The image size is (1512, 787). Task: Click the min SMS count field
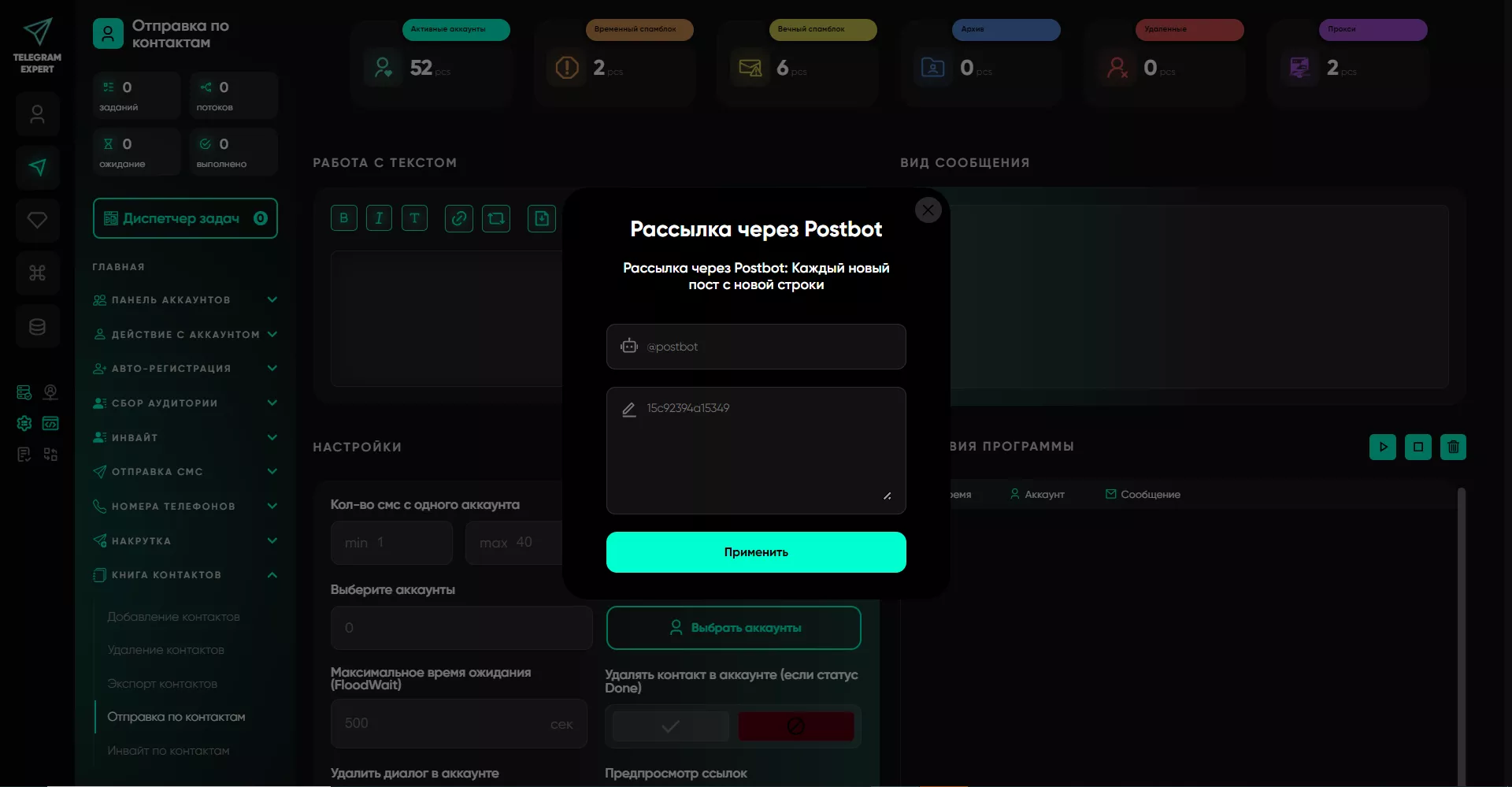click(x=391, y=543)
